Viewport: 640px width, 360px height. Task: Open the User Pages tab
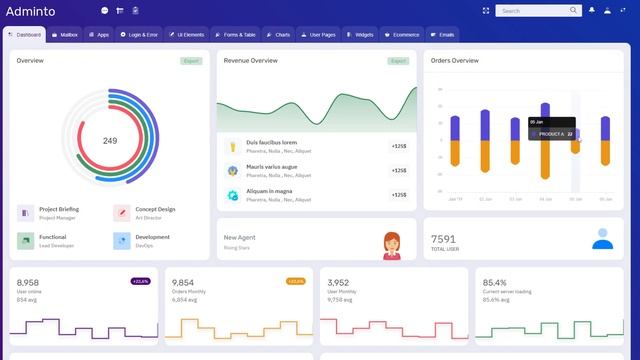coord(318,35)
